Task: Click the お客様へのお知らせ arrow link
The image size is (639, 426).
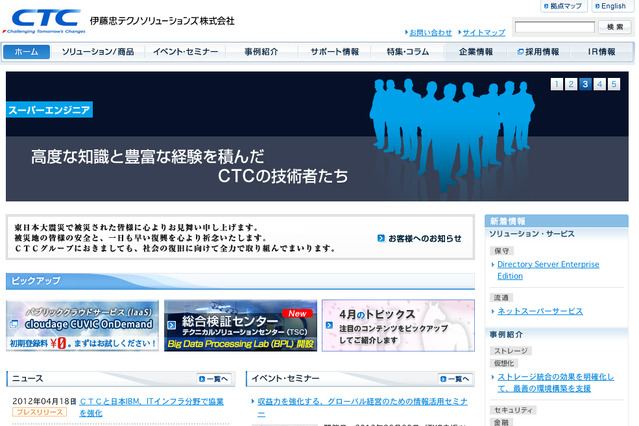Action: pos(420,238)
